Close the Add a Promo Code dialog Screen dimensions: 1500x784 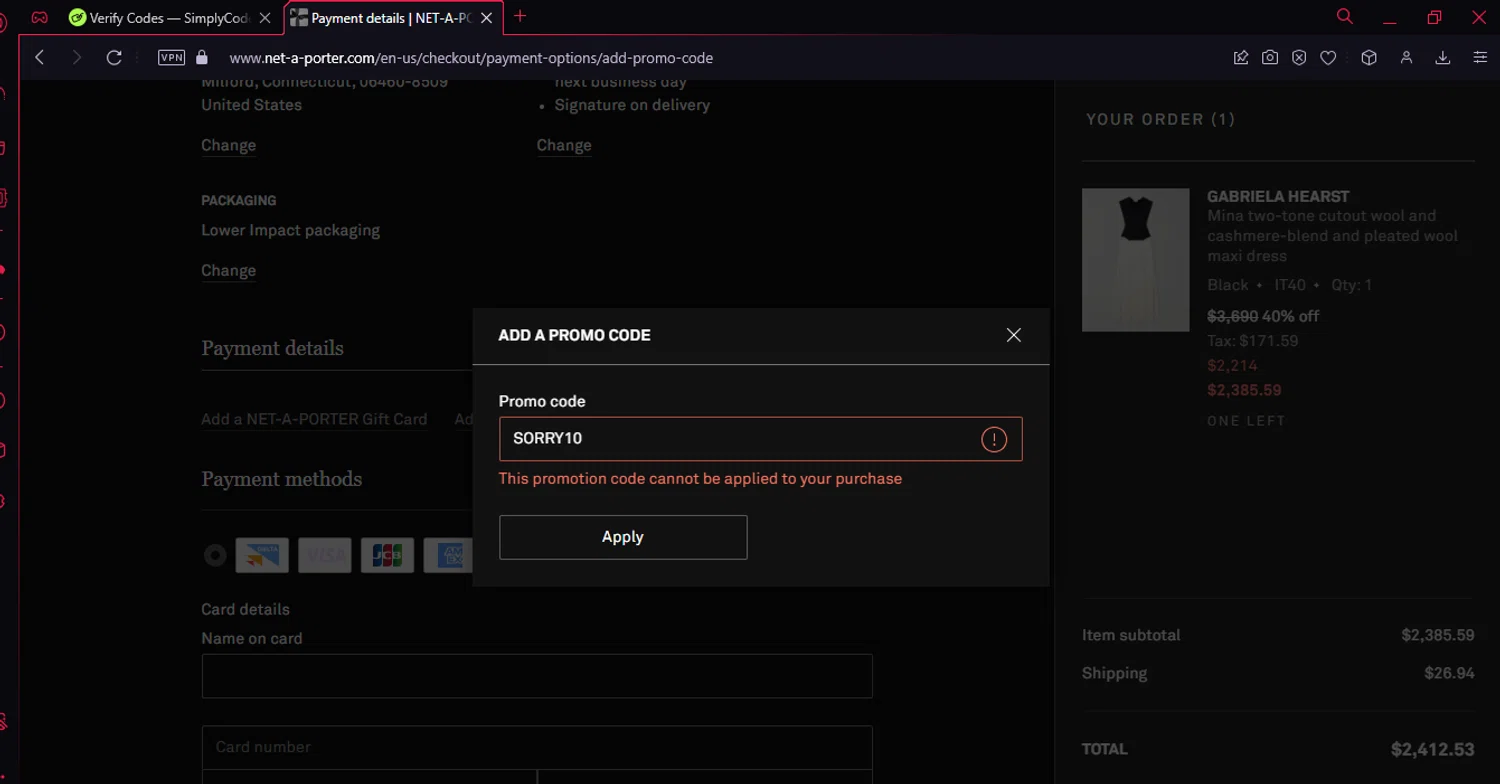pyautogui.click(x=1013, y=335)
